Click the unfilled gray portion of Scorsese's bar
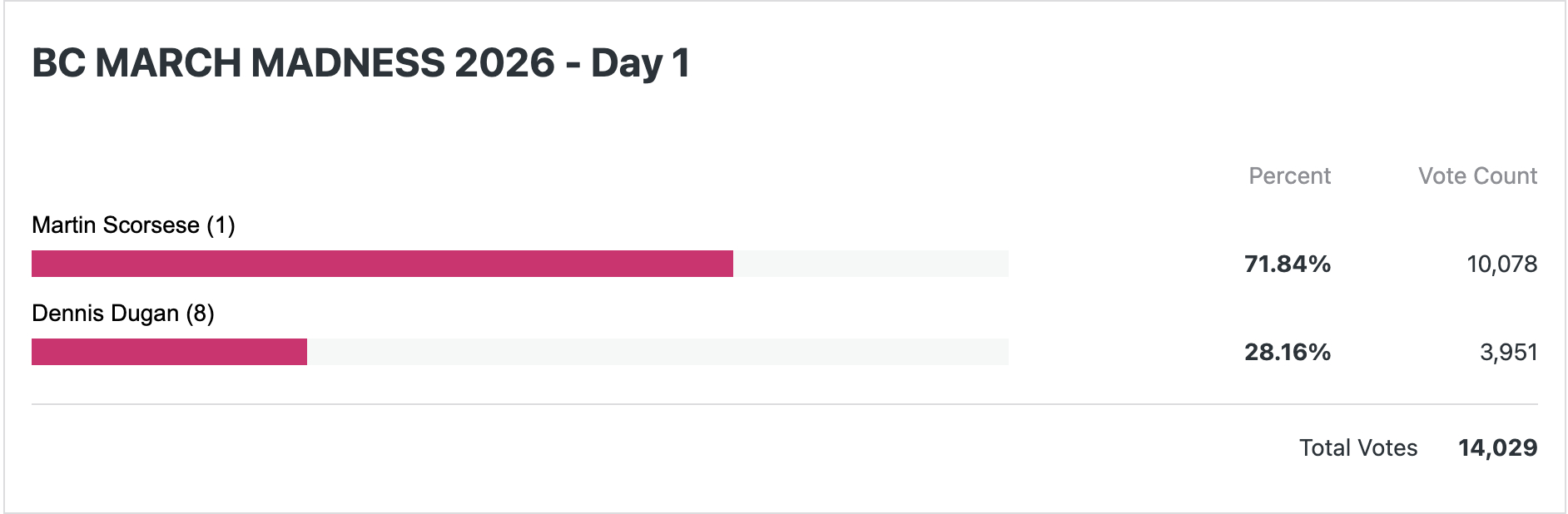Viewport: 1568px width, 514px height. point(871,264)
